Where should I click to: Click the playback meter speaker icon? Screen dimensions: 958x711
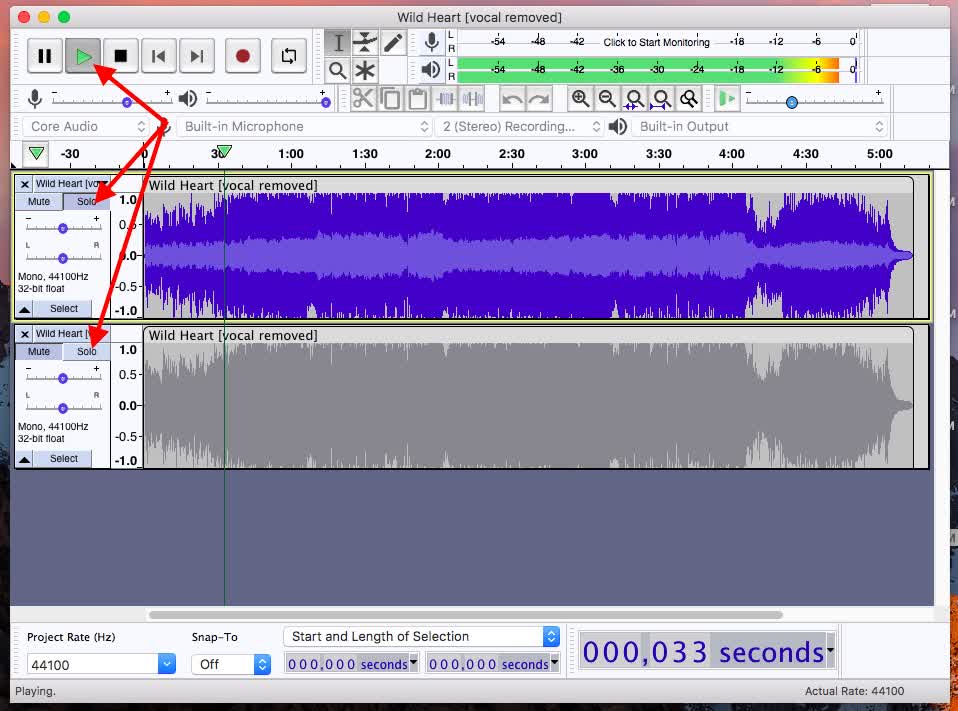tap(431, 70)
